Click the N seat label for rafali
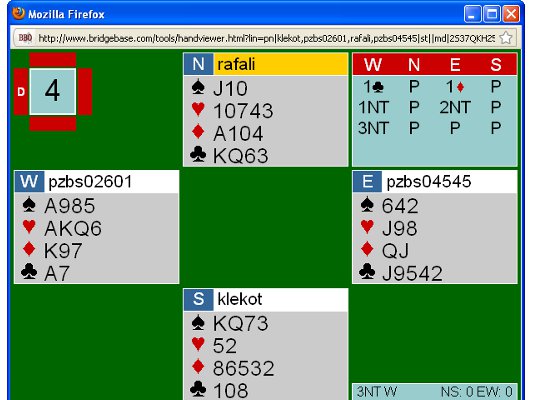This screenshot has width=533, height=400. tap(199, 64)
